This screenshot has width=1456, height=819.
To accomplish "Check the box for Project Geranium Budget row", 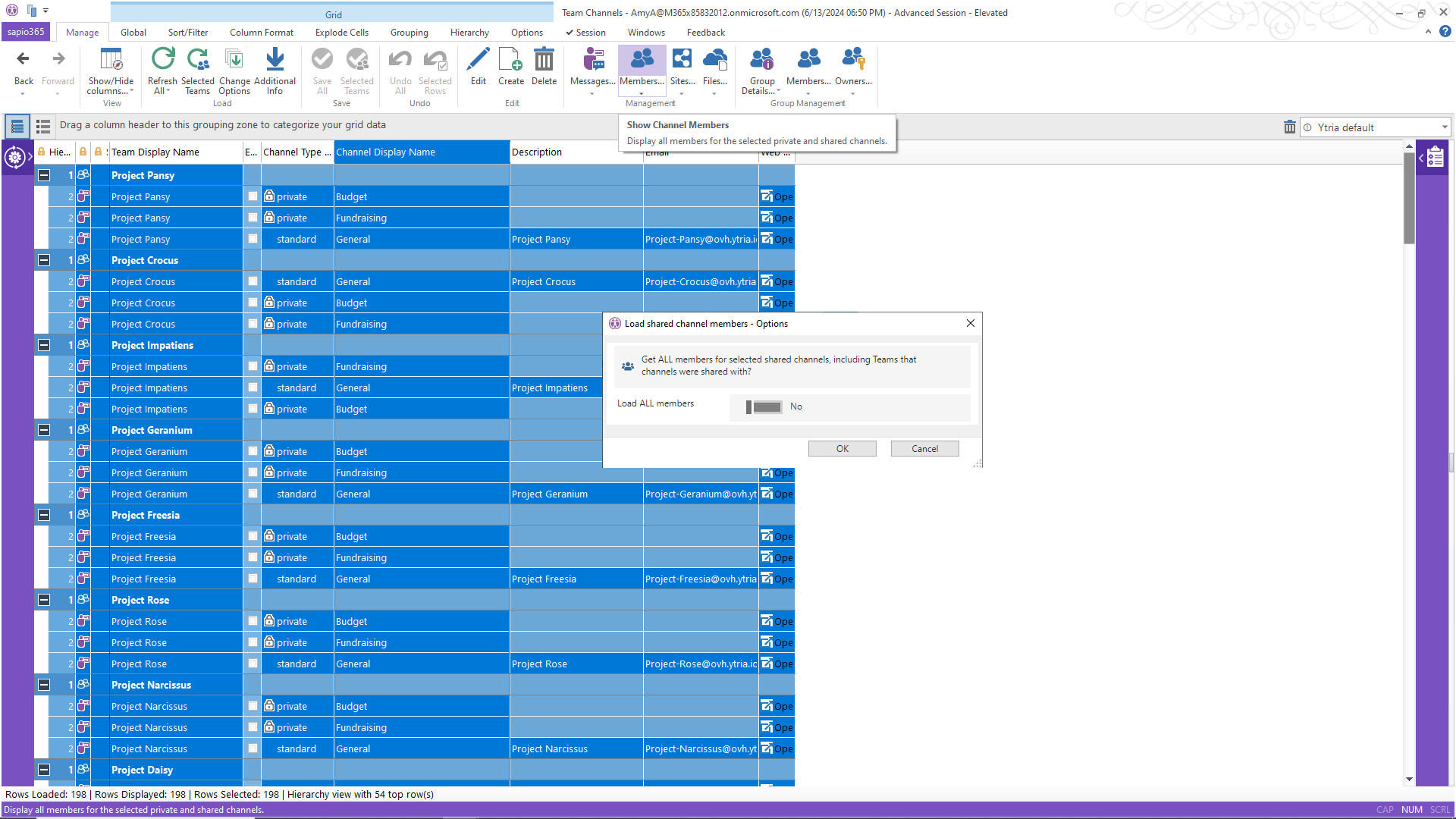I will click(x=253, y=451).
